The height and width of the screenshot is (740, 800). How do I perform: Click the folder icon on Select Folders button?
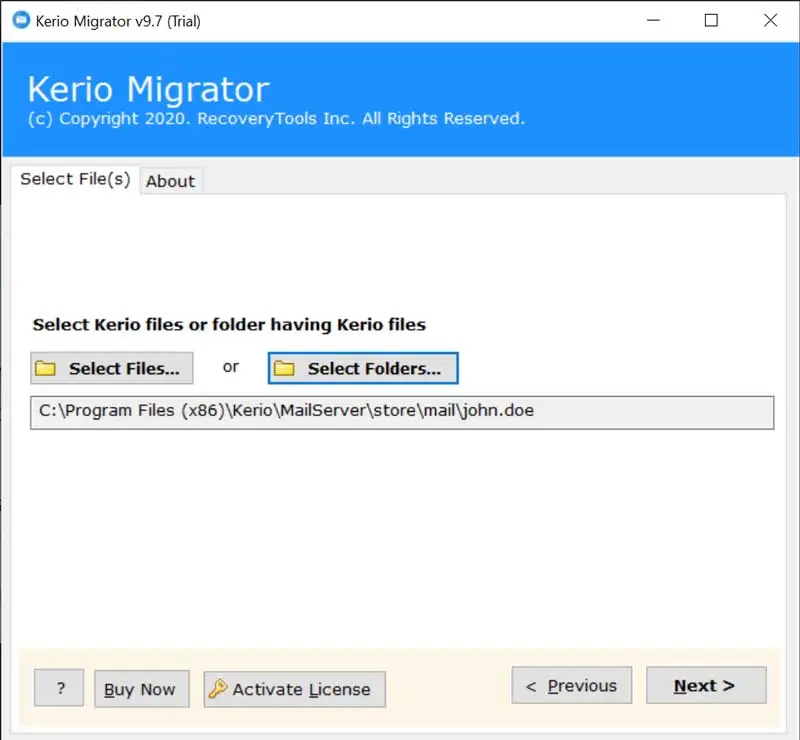285,369
